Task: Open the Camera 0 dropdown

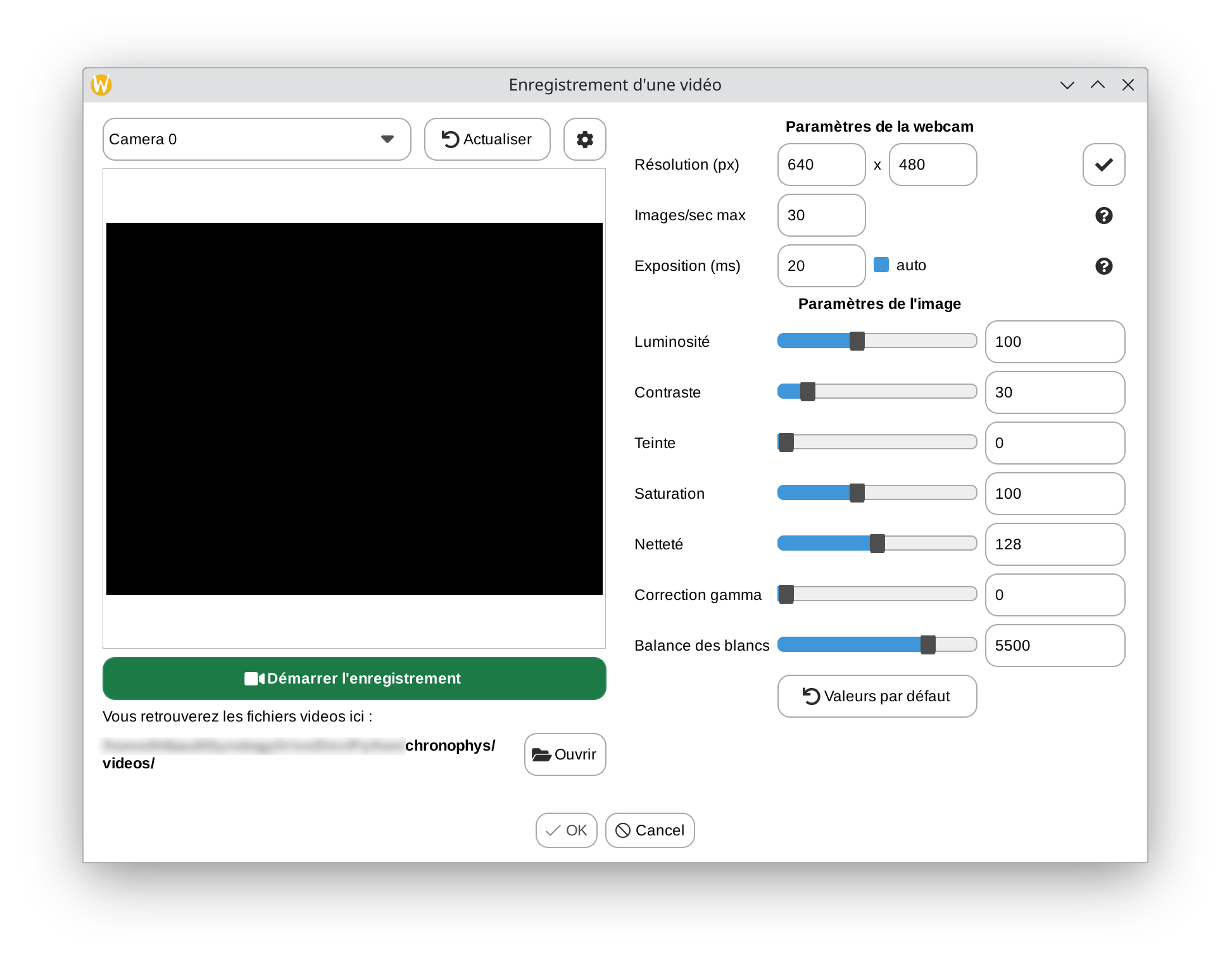Action: pos(256,139)
